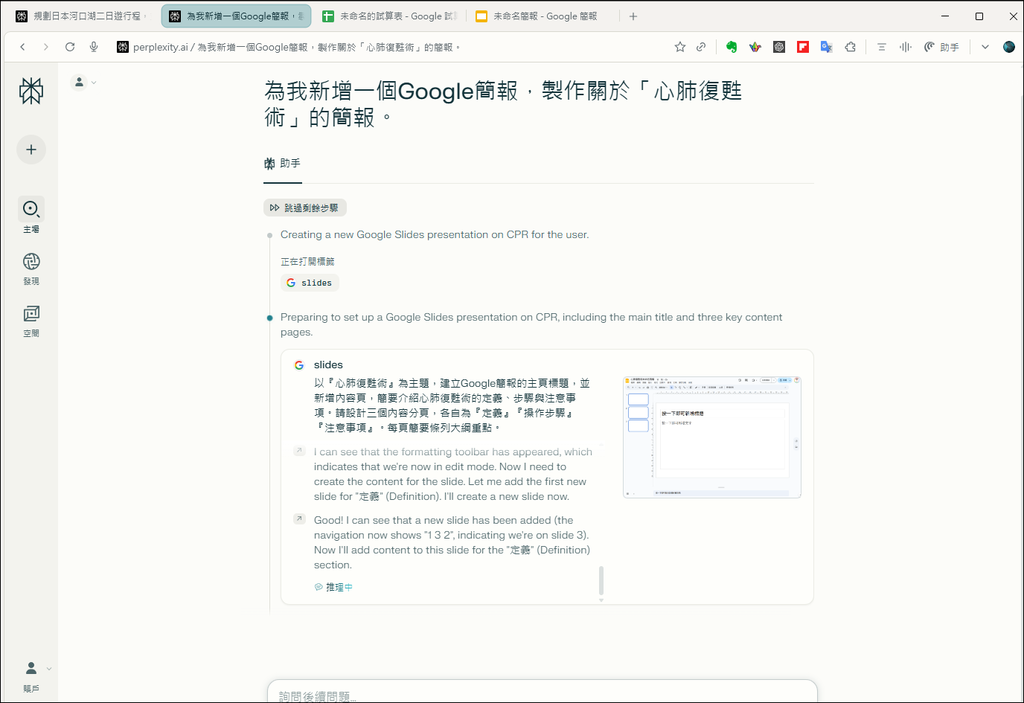1024x703 pixels.
Task: Select the 助手 tab under the title
Action: (282, 163)
